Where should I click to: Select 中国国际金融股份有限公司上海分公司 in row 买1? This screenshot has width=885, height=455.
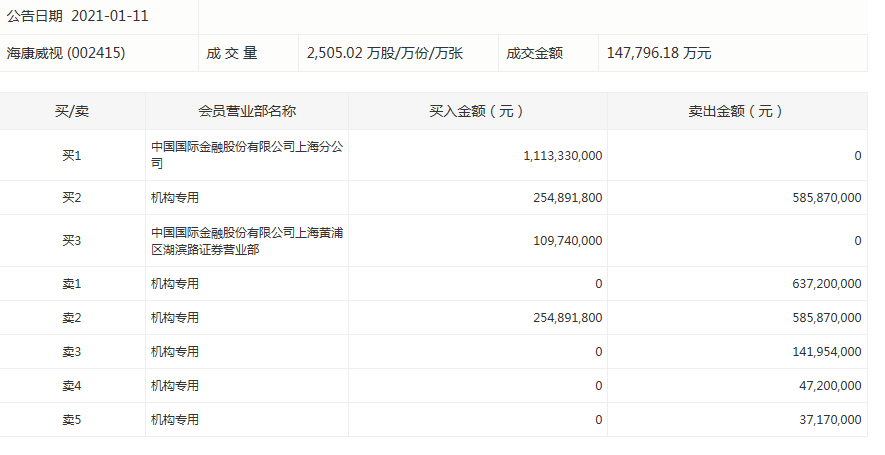click(x=247, y=155)
